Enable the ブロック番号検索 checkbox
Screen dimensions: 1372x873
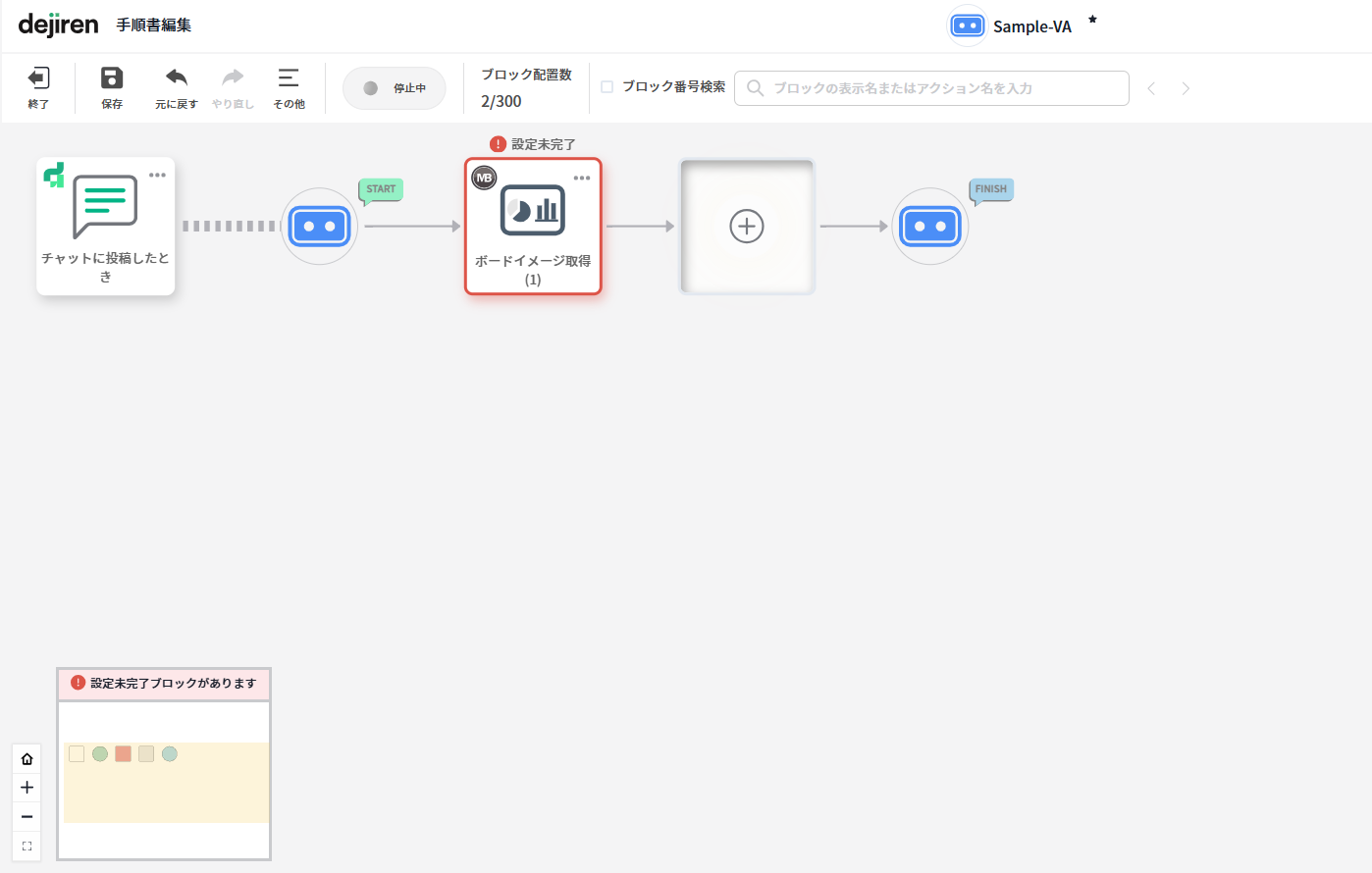(607, 87)
